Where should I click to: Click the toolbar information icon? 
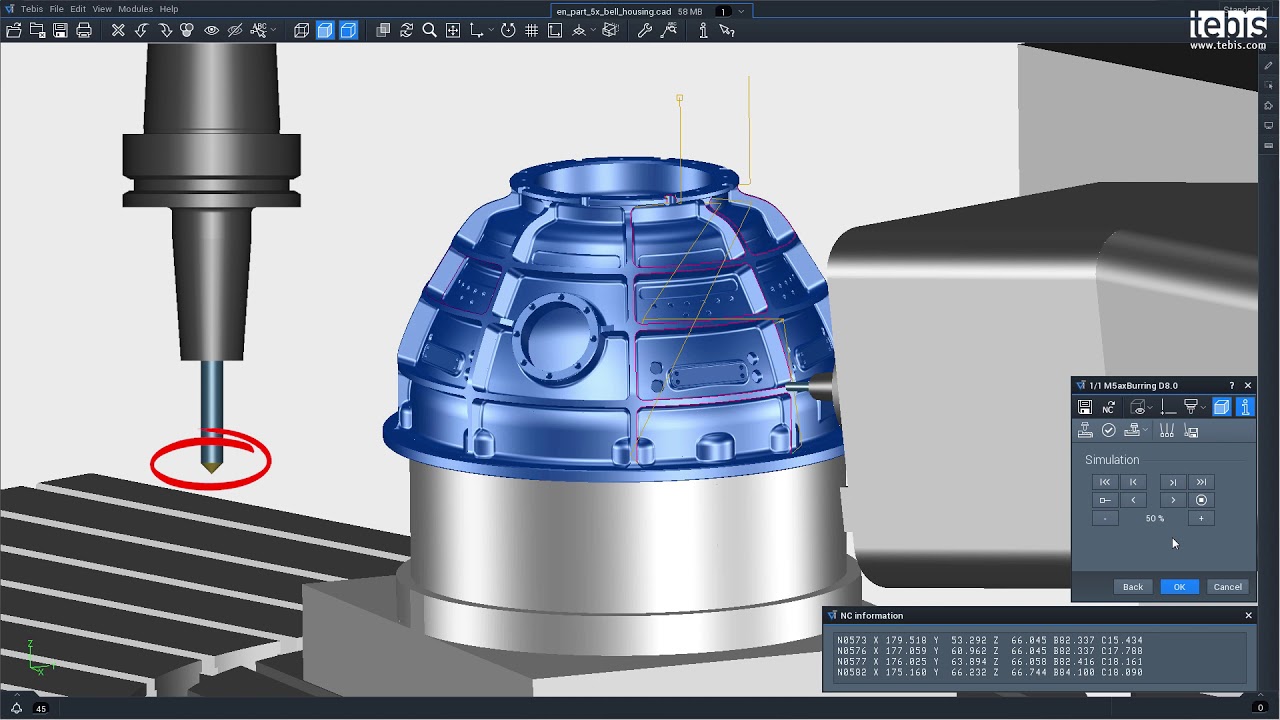pos(703,30)
